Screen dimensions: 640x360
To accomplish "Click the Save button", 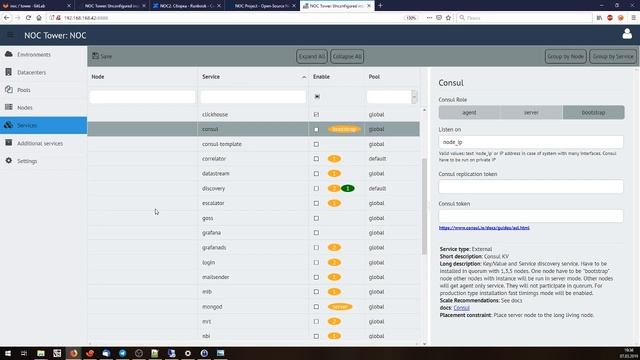I will [102, 56].
